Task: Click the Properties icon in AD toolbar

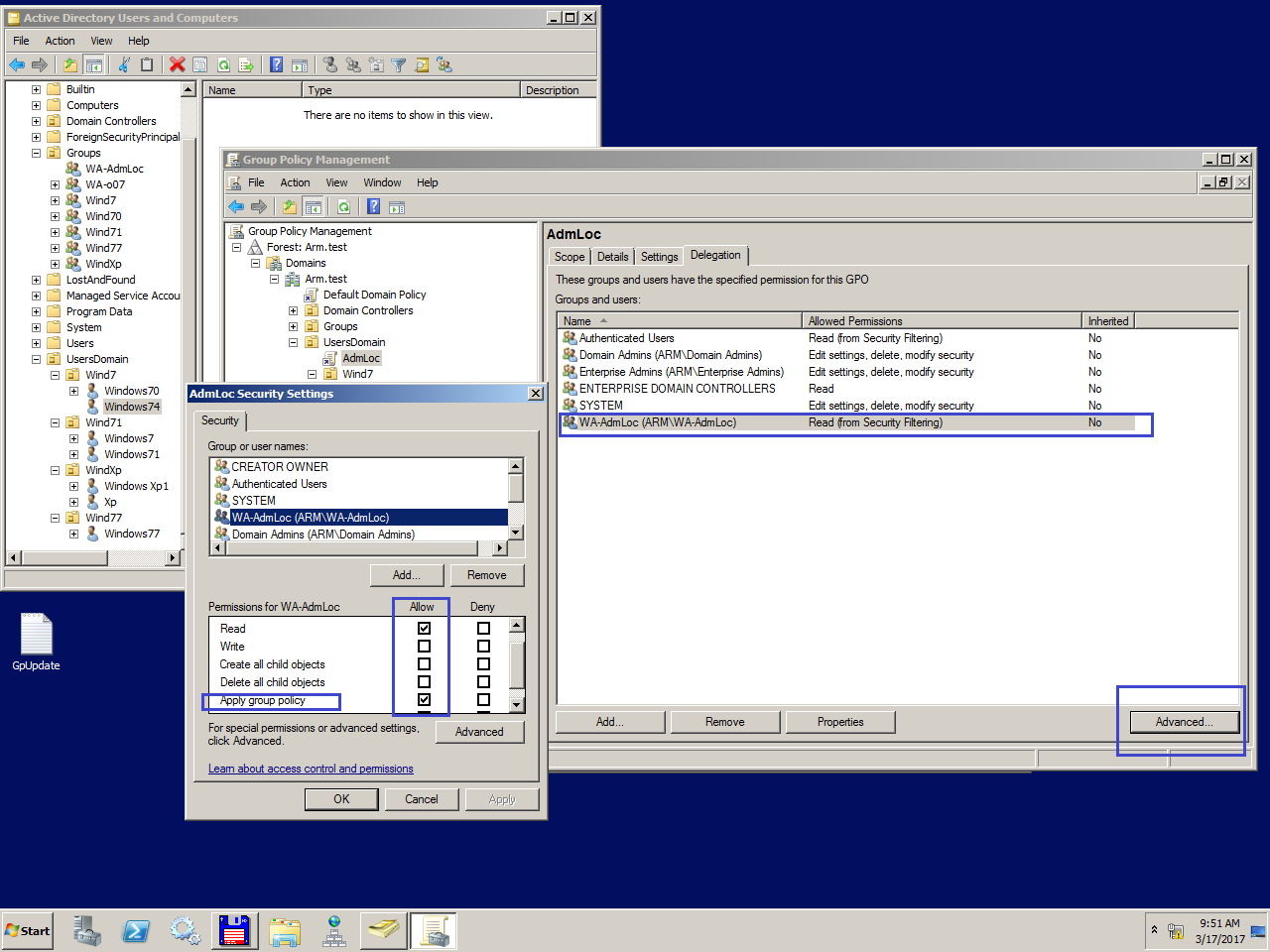Action: 199,64
